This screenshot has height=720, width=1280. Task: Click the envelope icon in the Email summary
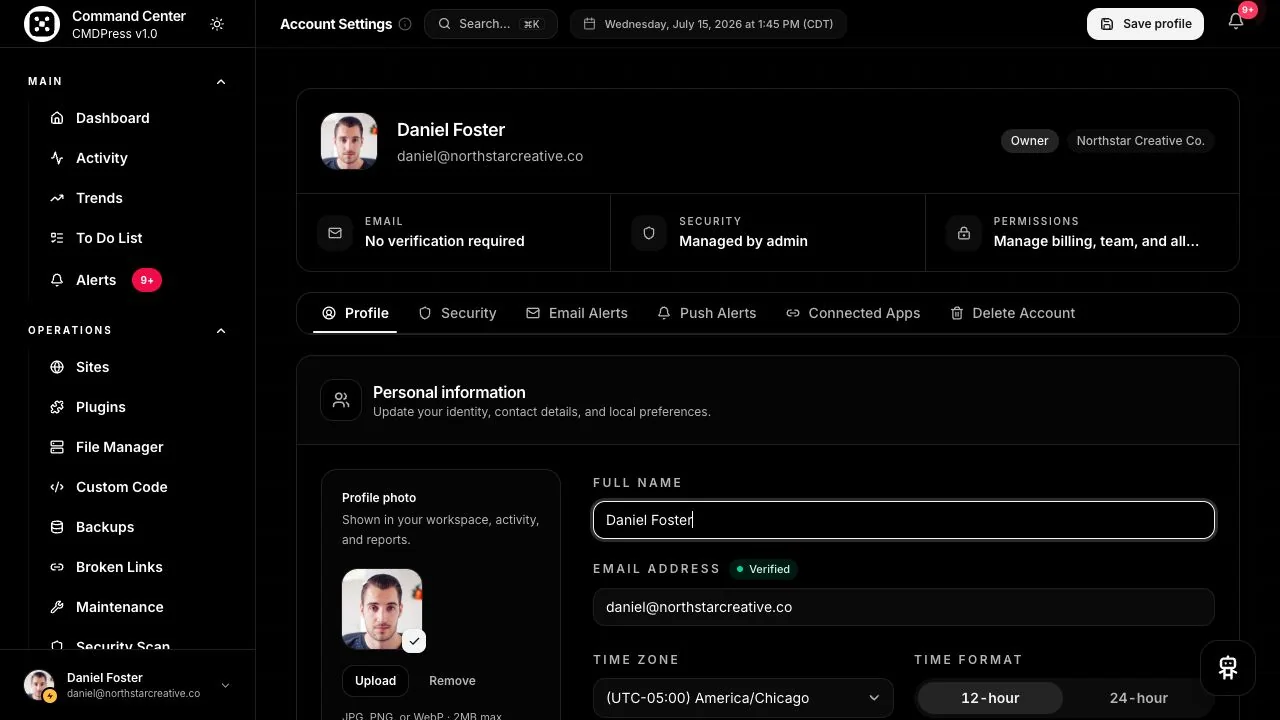coord(335,233)
